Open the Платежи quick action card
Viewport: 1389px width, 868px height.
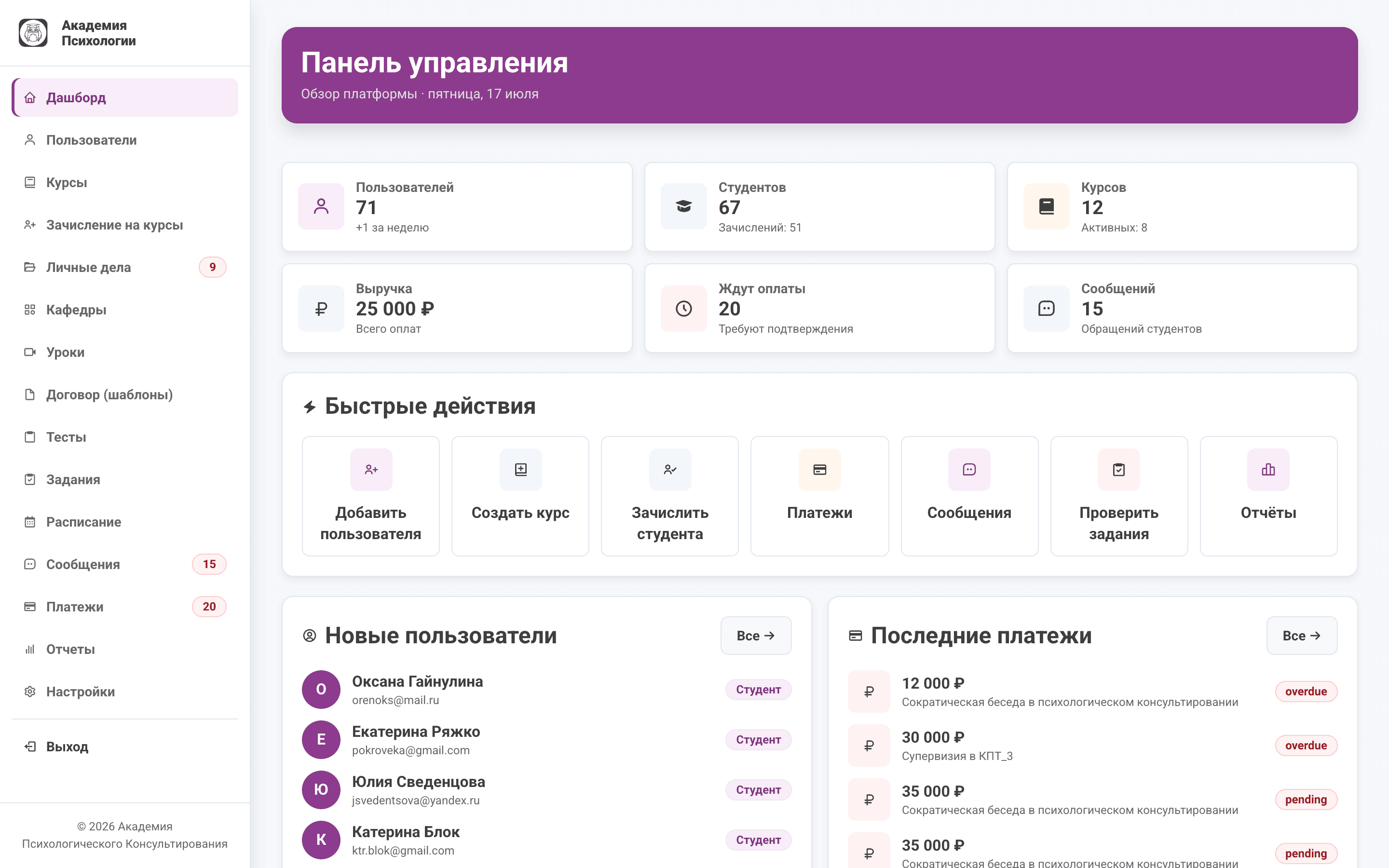pos(819,496)
